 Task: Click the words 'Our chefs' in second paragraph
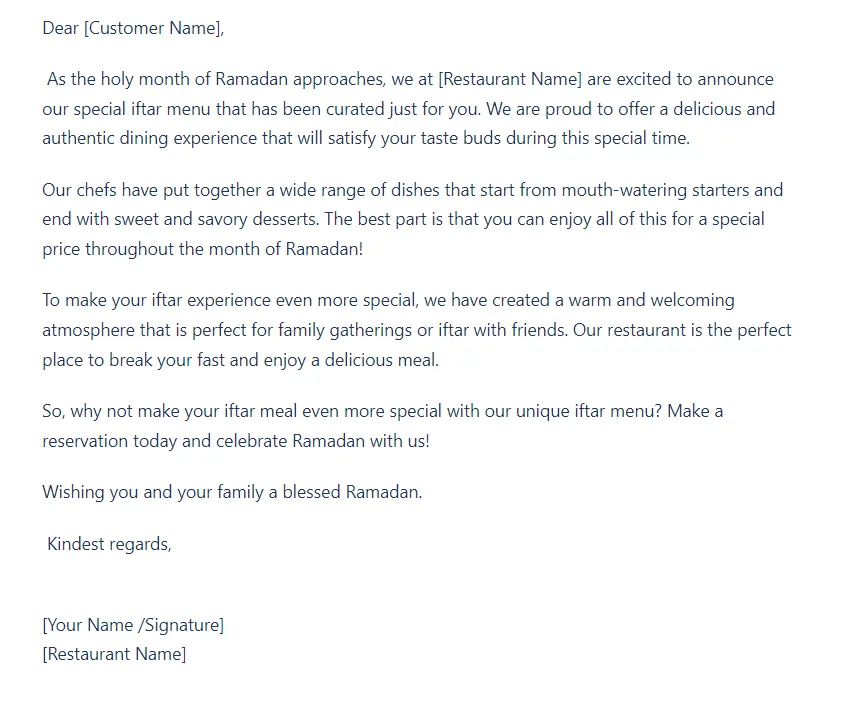pyautogui.click(x=79, y=190)
